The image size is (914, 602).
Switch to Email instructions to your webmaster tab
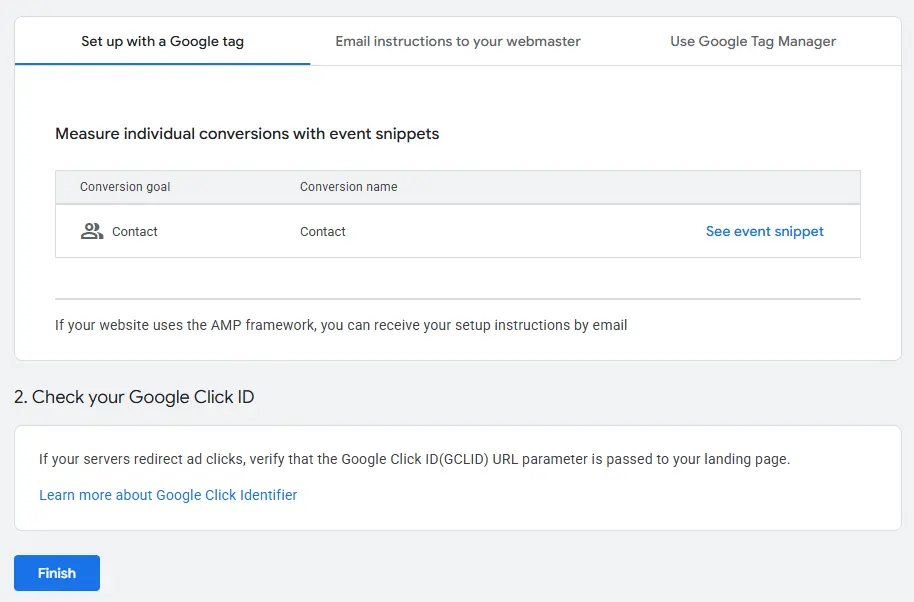pyautogui.click(x=458, y=41)
